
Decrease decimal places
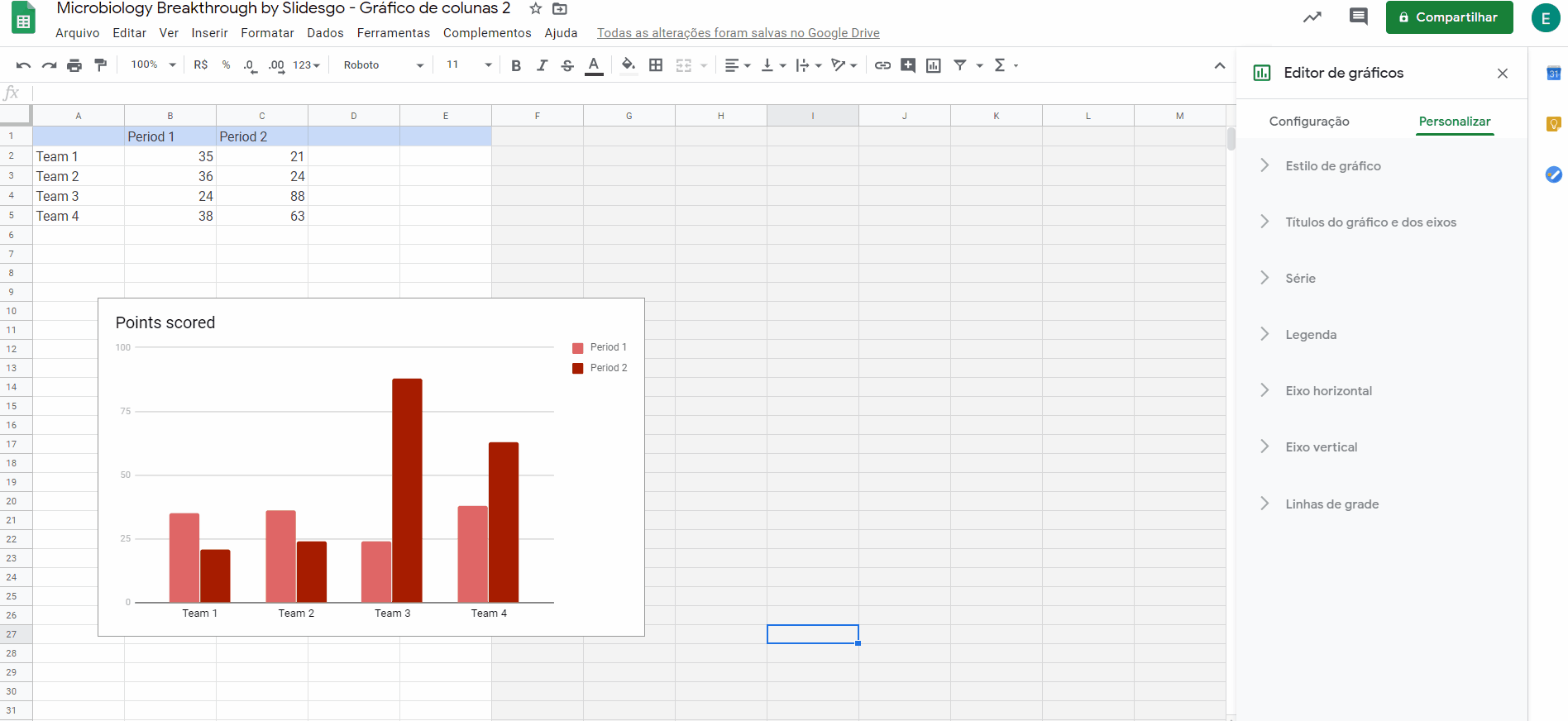250,65
